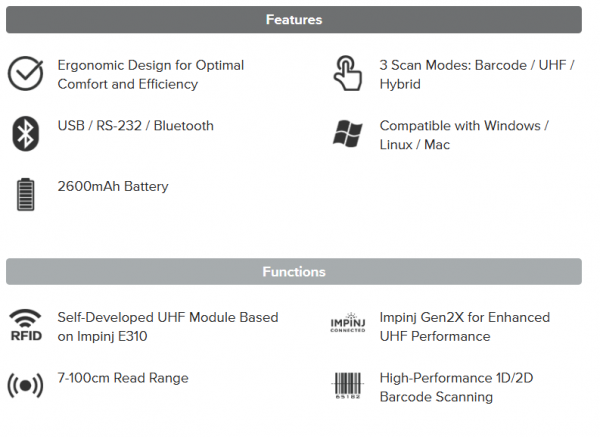
Task: Click the Windows logo icon
Action: [x=347, y=134]
